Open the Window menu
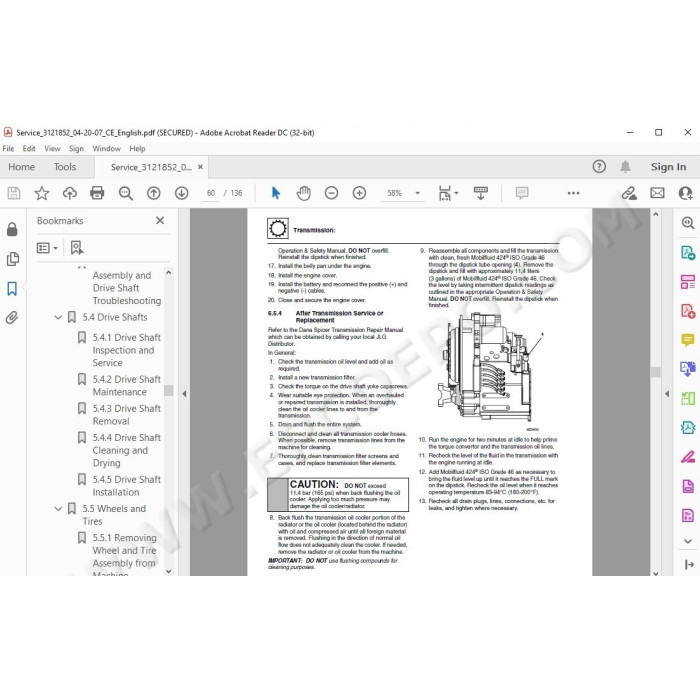This screenshot has height=700, width=700. pyautogui.click(x=106, y=148)
